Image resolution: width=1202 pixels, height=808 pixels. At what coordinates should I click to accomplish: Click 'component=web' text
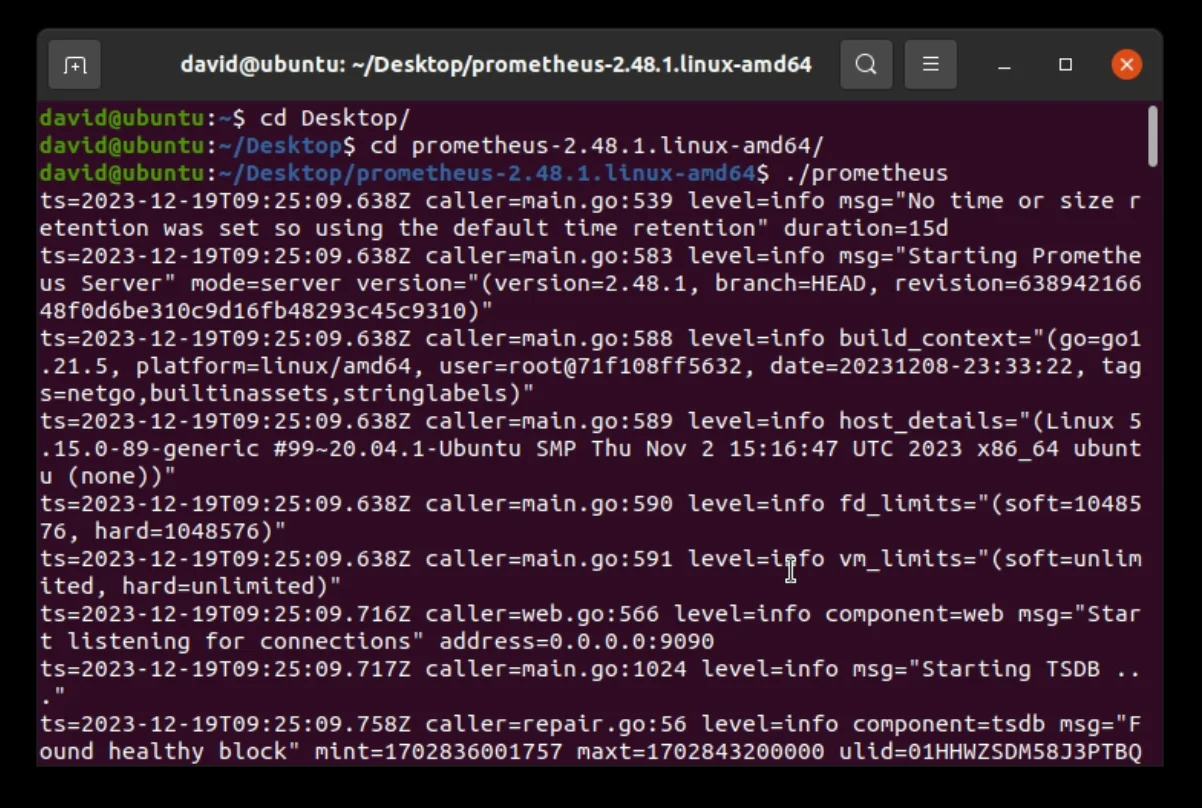click(x=913, y=613)
